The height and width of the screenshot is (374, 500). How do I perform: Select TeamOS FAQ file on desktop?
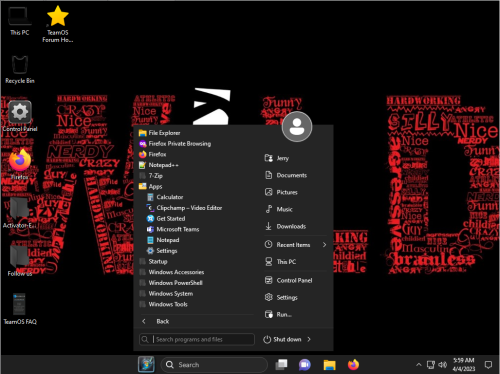[x=20, y=309]
